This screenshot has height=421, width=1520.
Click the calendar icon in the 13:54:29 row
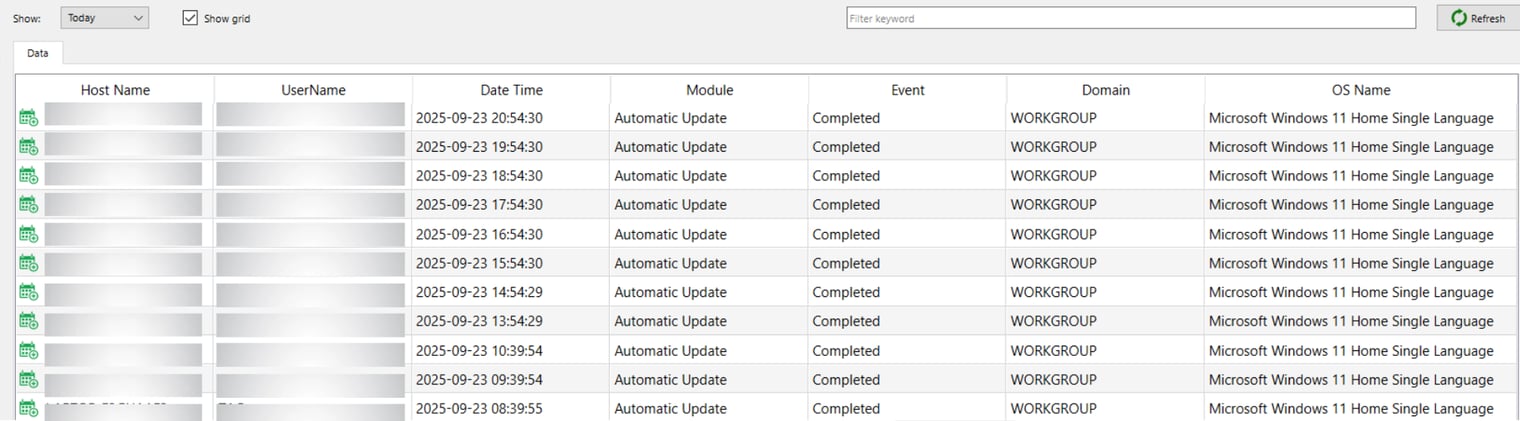pos(28,321)
